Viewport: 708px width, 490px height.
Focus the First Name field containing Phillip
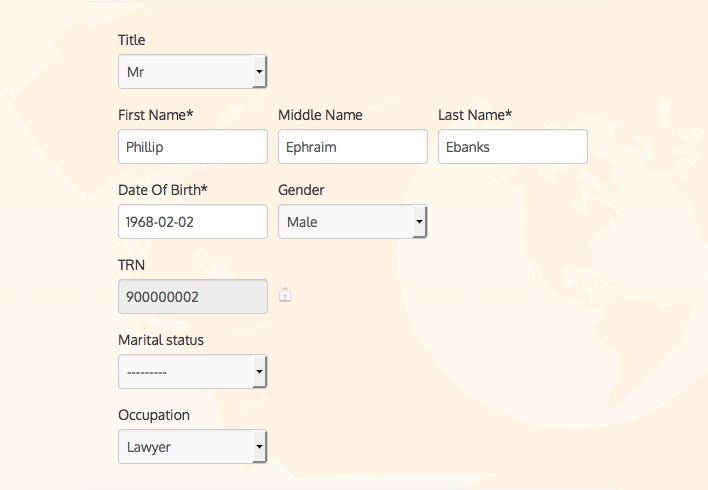[192, 147]
